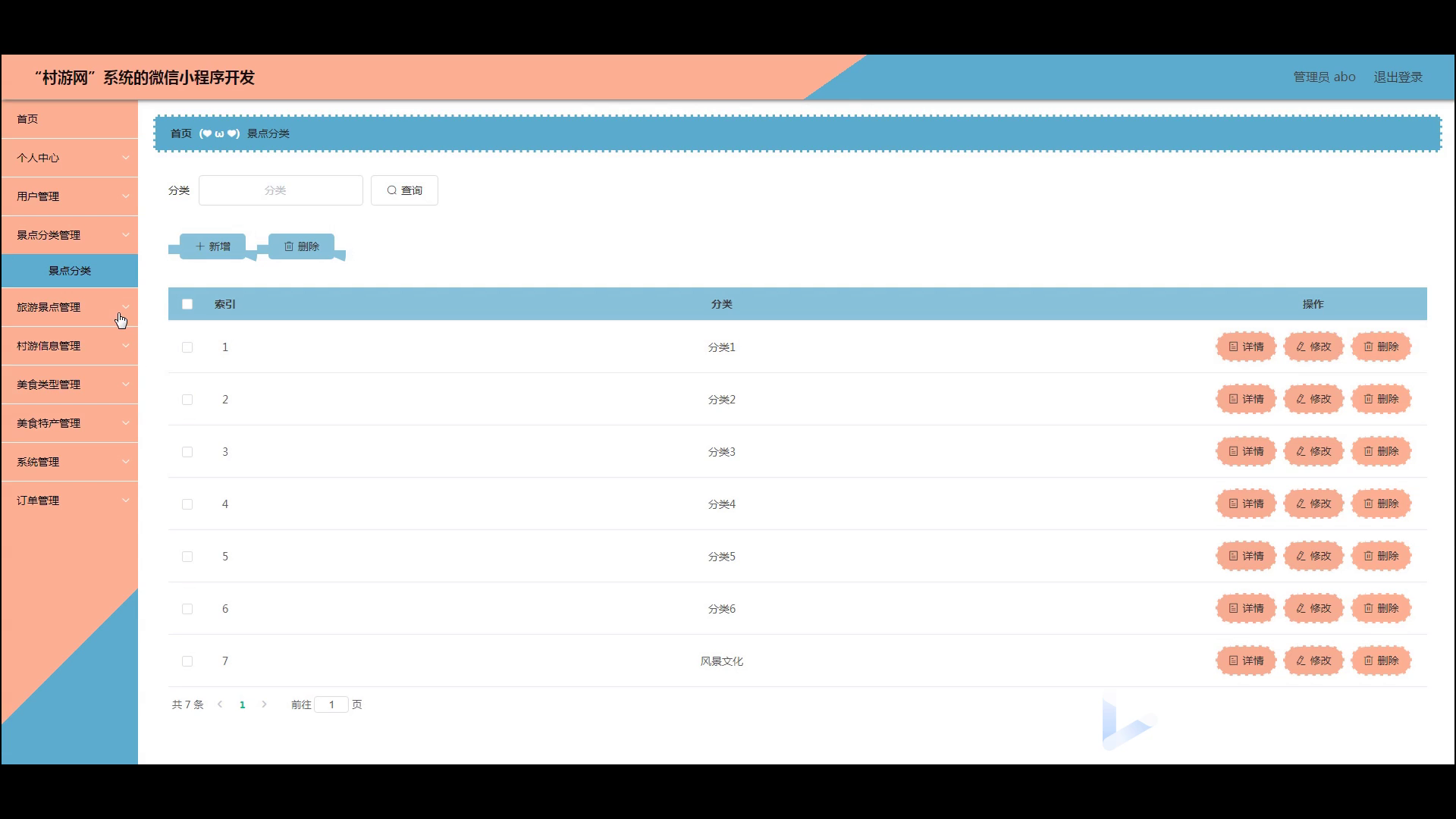Open the 订单管理 sidebar menu label
1456x819 pixels.
coord(38,500)
